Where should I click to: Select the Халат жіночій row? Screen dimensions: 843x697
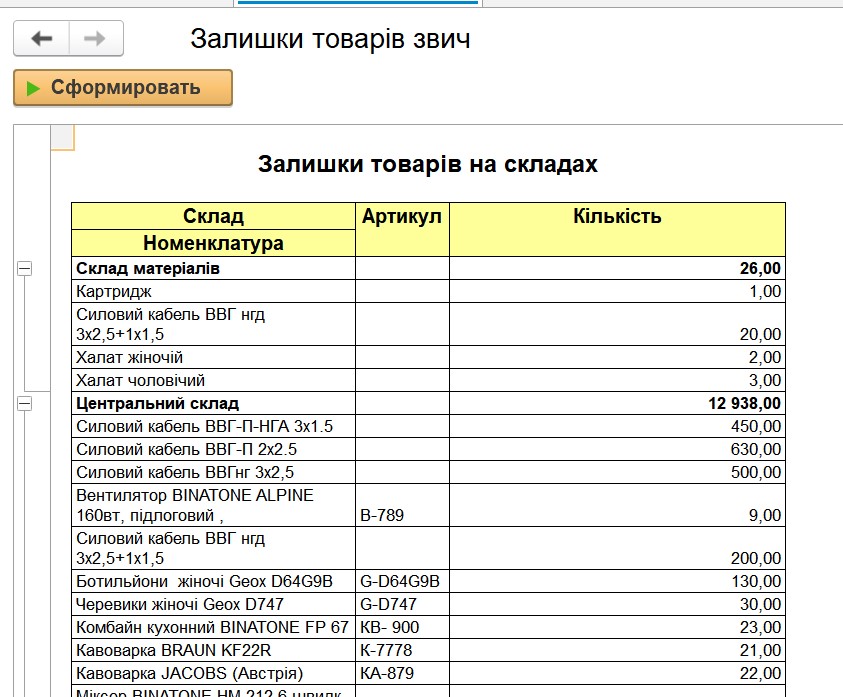(428, 357)
